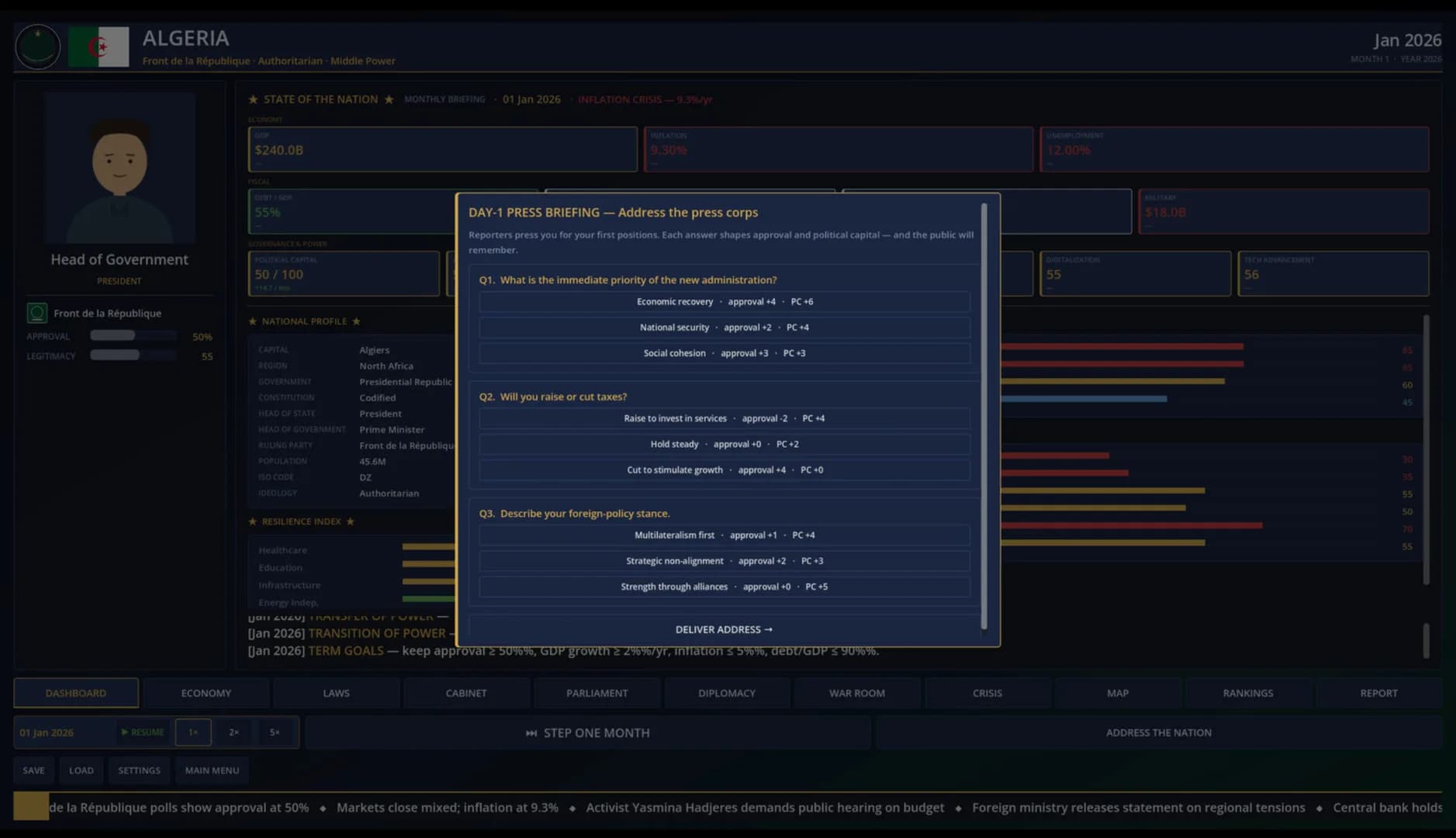This screenshot has width=1456, height=838.
Task: Click the star icon beside National Profile
Action: point(253,321)
